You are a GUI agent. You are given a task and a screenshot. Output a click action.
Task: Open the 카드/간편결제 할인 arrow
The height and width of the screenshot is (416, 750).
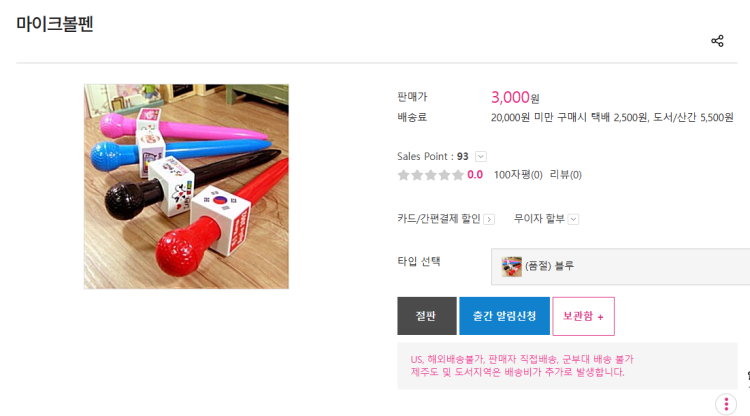click(x=489, y=219)
